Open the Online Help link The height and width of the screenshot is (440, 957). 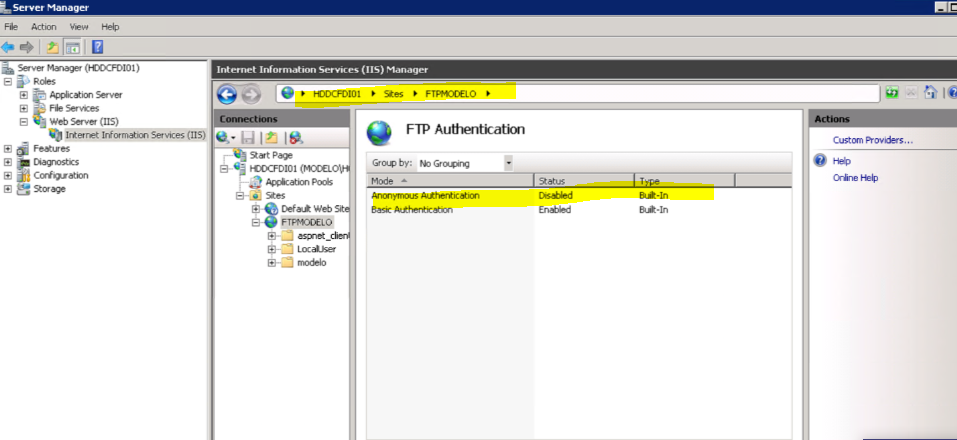point(856,178)
